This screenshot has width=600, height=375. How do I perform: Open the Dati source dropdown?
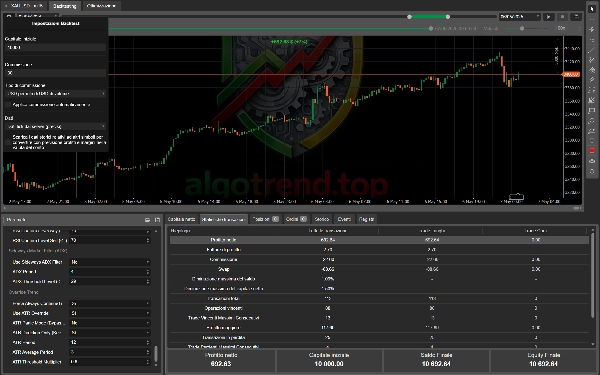tap(55, 127)
